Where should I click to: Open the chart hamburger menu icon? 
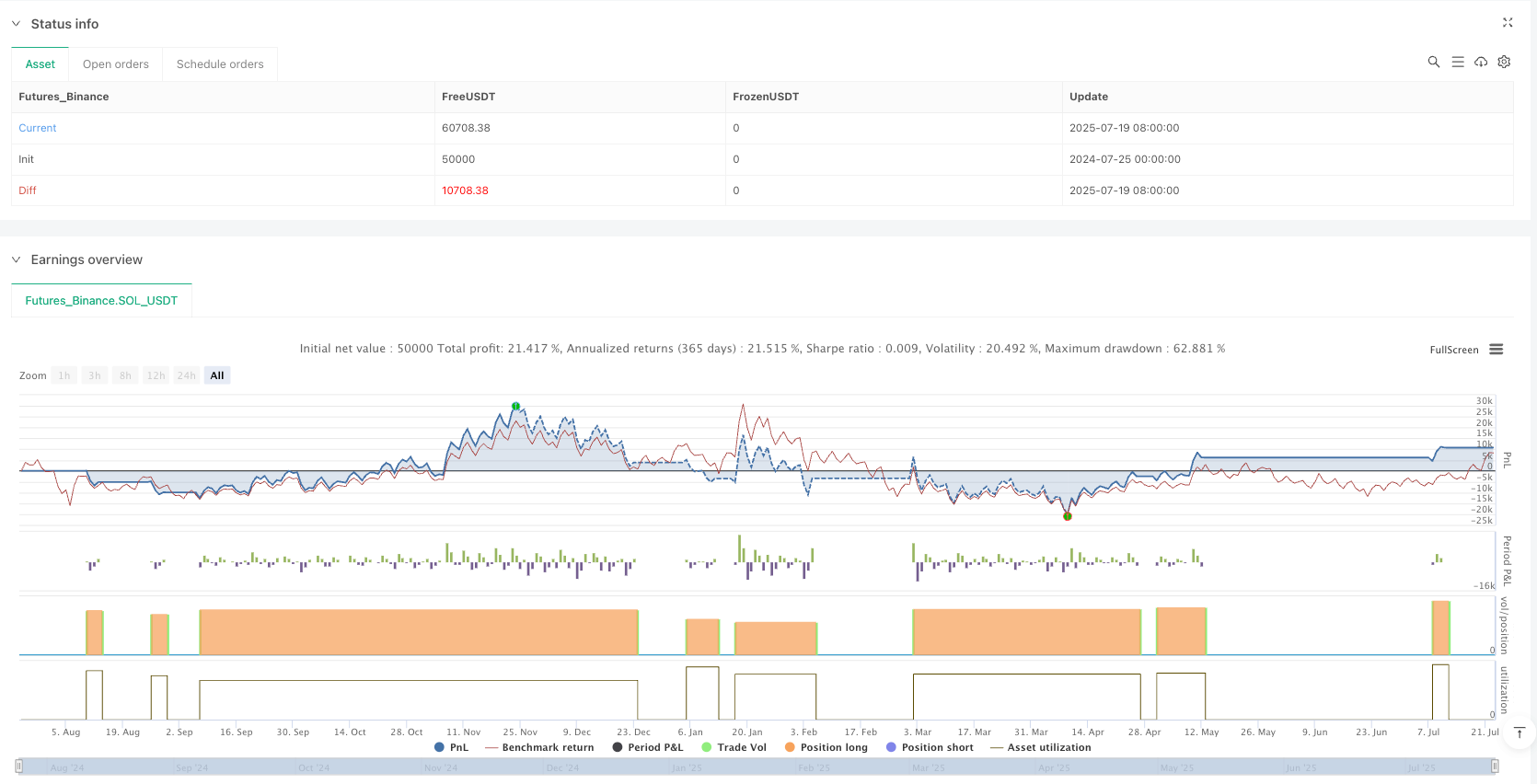coord(1497,350)
